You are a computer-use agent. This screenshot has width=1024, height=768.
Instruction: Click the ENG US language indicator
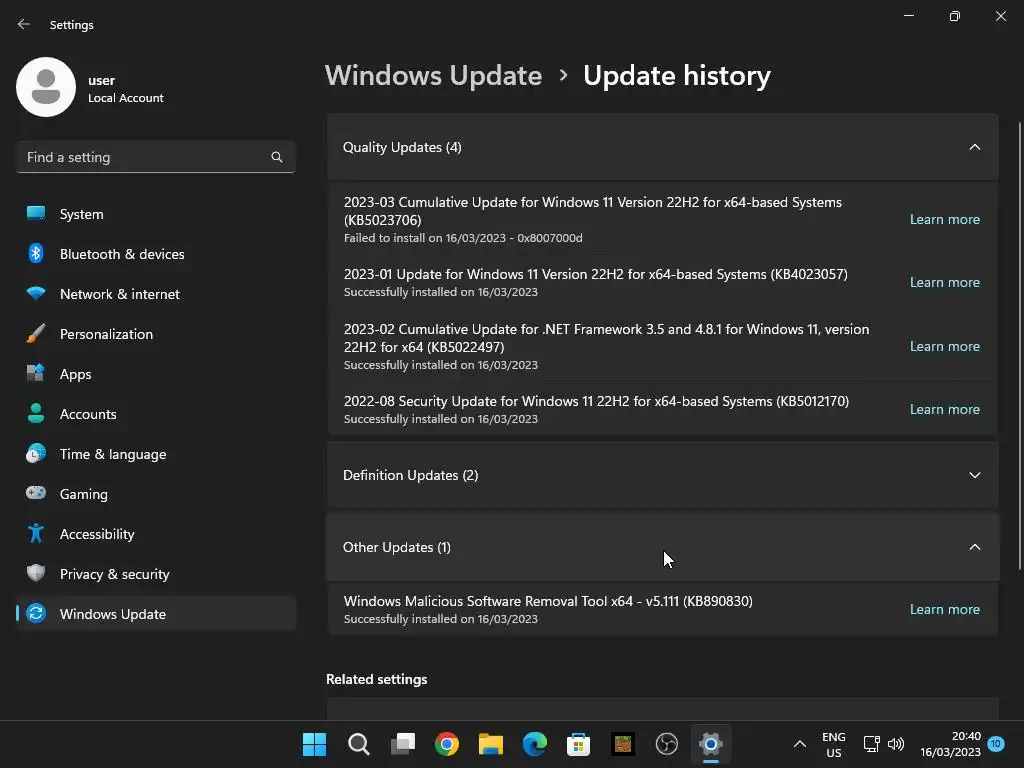coord(833,744)
